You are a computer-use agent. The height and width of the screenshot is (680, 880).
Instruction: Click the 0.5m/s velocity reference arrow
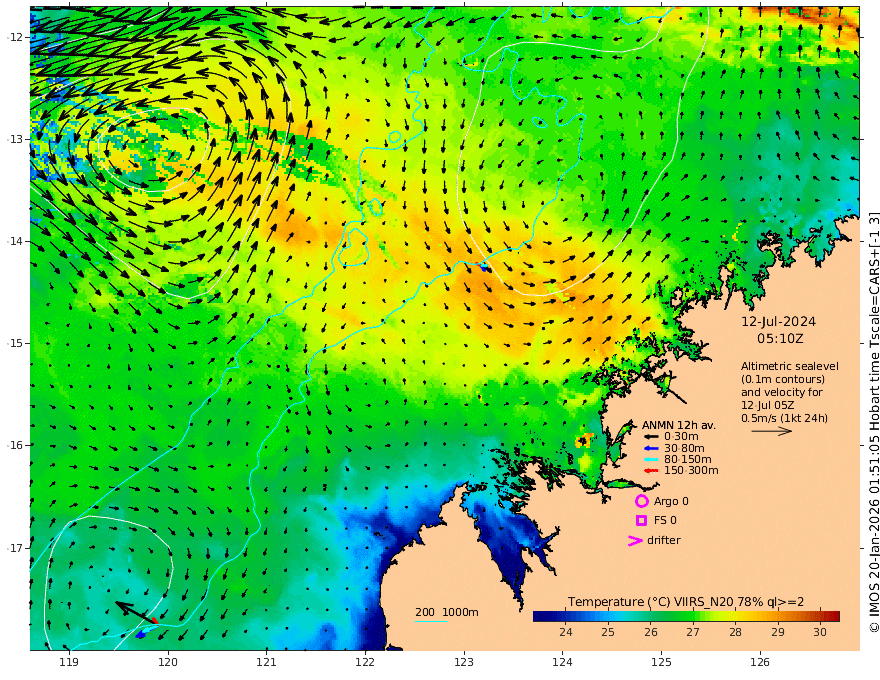[772, 431]
